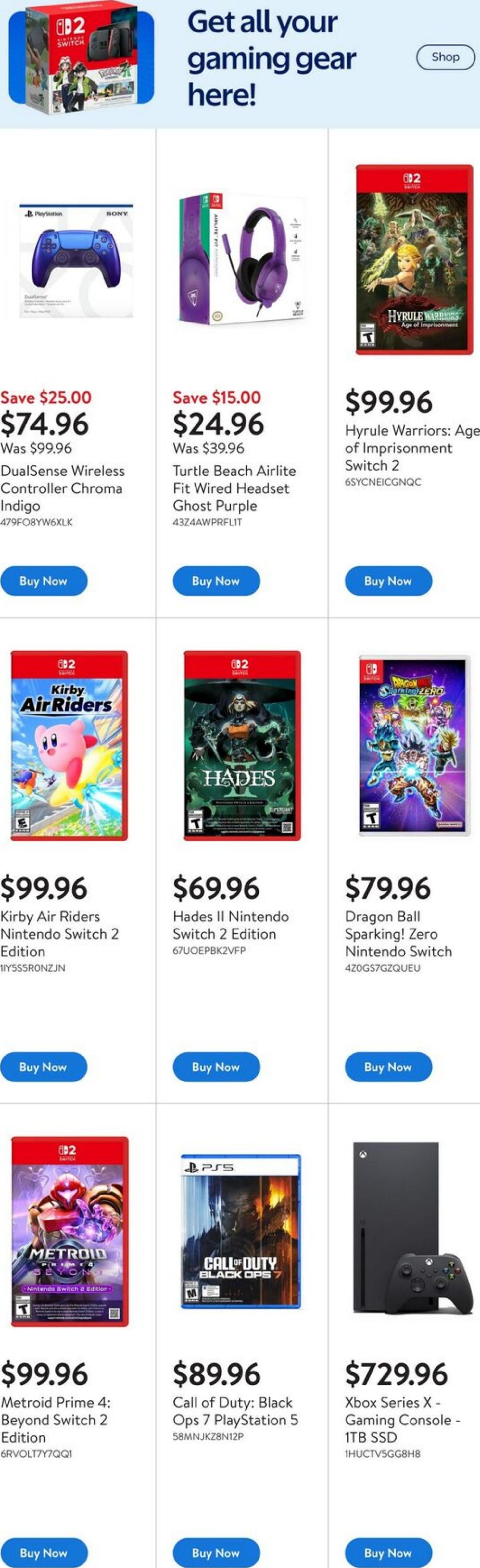
Task: Open the Hyrule Warriors game cover
Action: pos(414,259)
